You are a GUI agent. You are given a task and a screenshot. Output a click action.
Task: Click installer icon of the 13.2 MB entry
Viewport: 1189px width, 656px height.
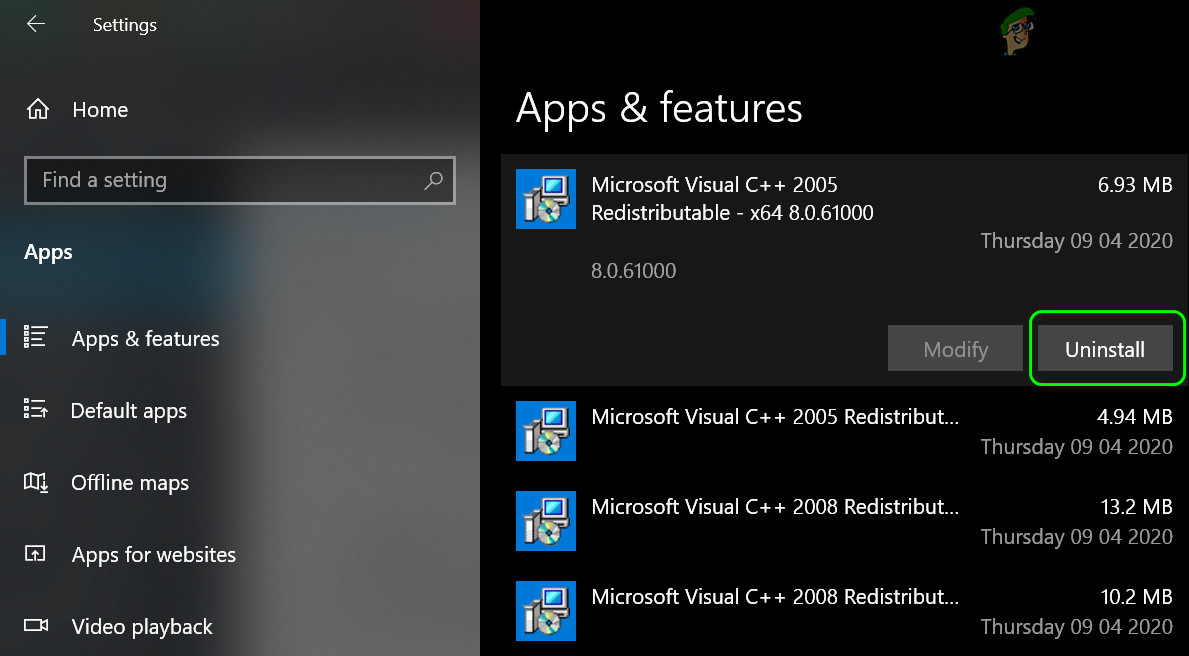coord(546,521)
